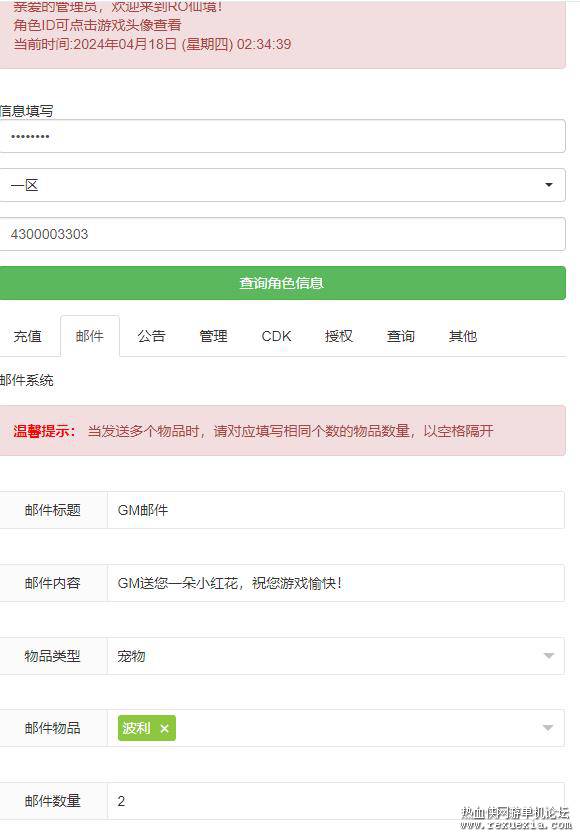The height and width of the screenshot is (840, 580).
Task: Select the 邮件 tab
Action: point(89,336)
